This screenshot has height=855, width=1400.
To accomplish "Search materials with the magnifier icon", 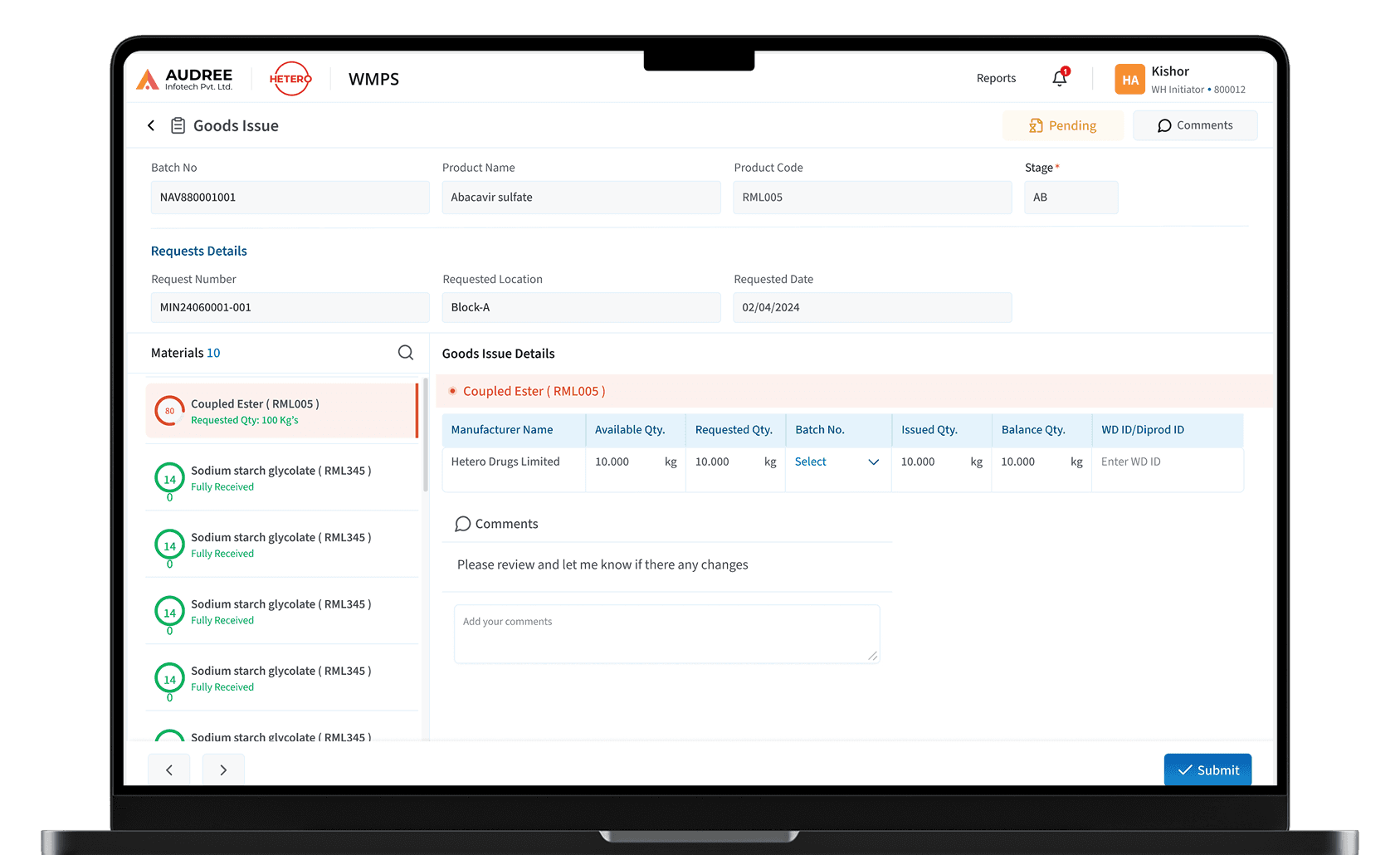I will pos(406,353).
